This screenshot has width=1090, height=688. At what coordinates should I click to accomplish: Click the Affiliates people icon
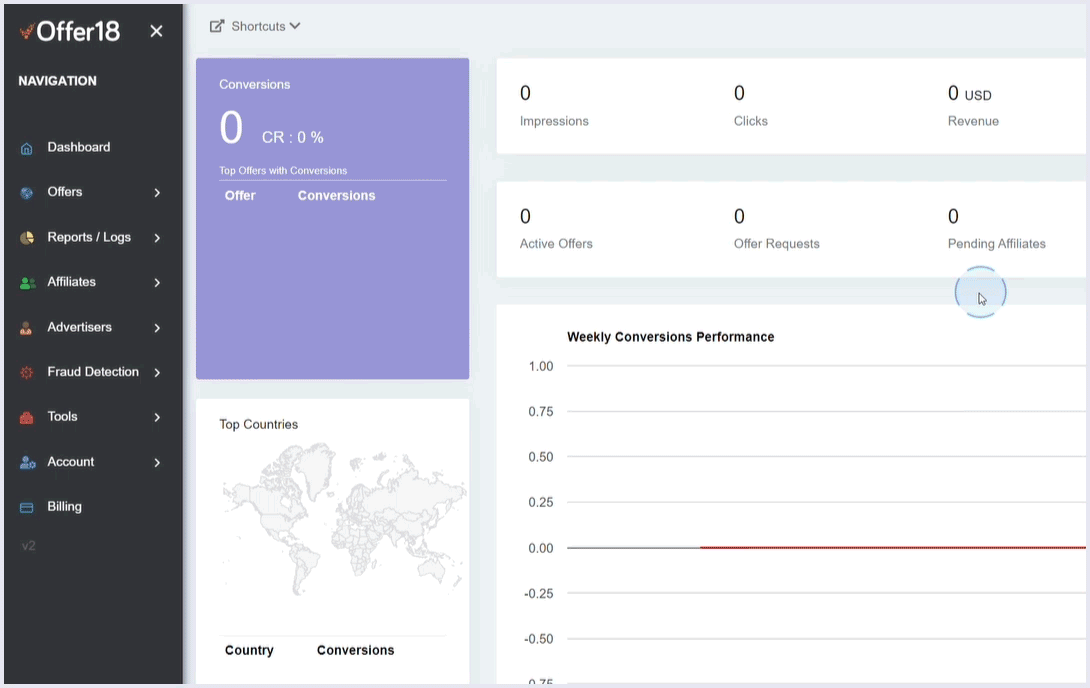click(x=27, y=283)
